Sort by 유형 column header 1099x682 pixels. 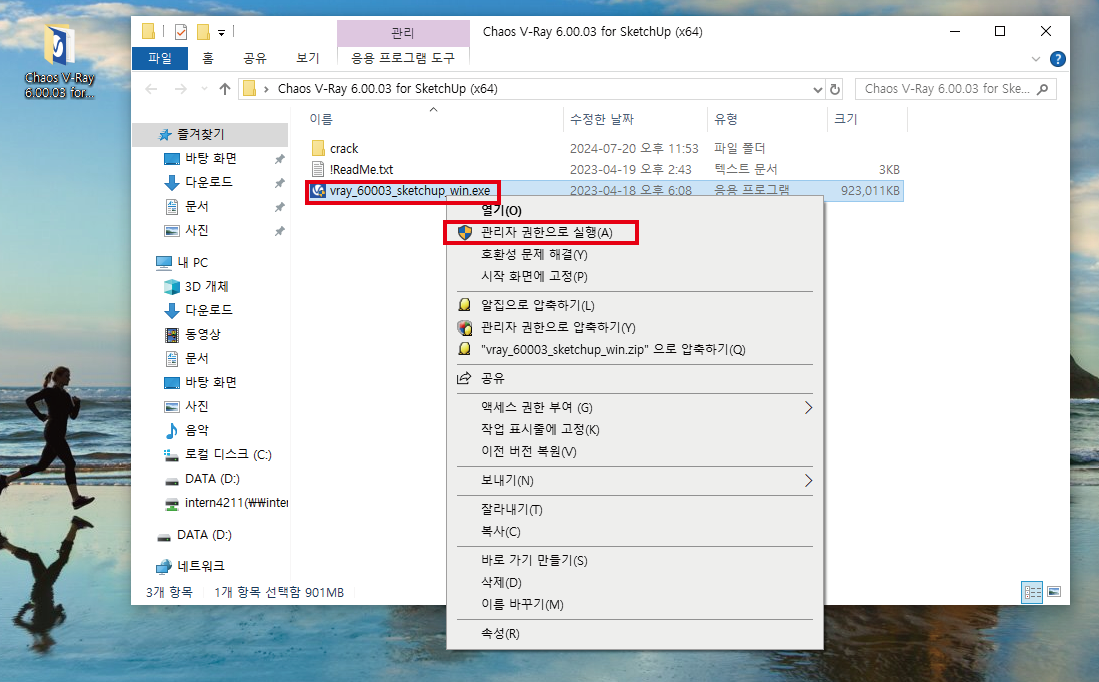pos(725,119)
